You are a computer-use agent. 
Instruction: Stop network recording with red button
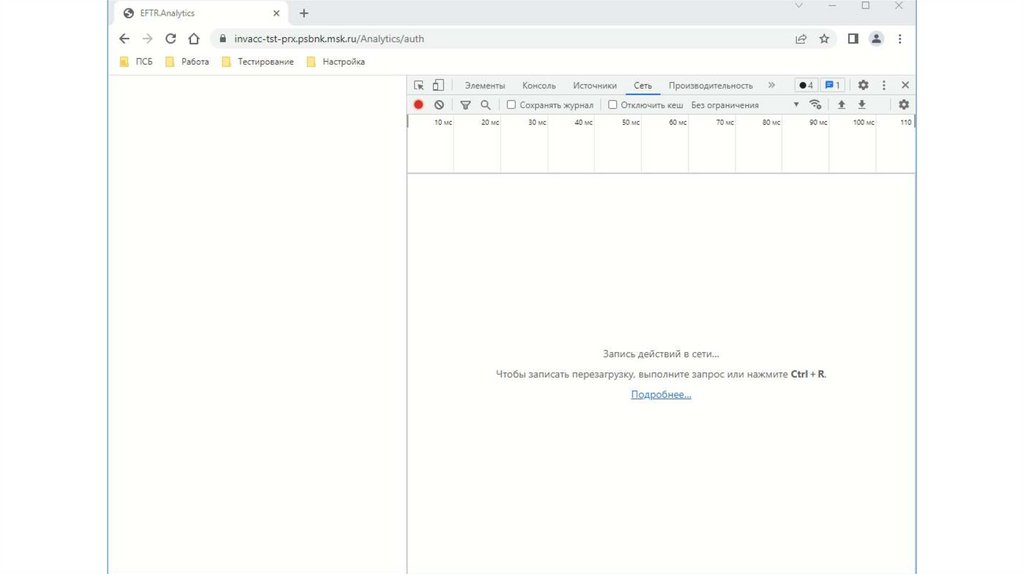(419, 105)
